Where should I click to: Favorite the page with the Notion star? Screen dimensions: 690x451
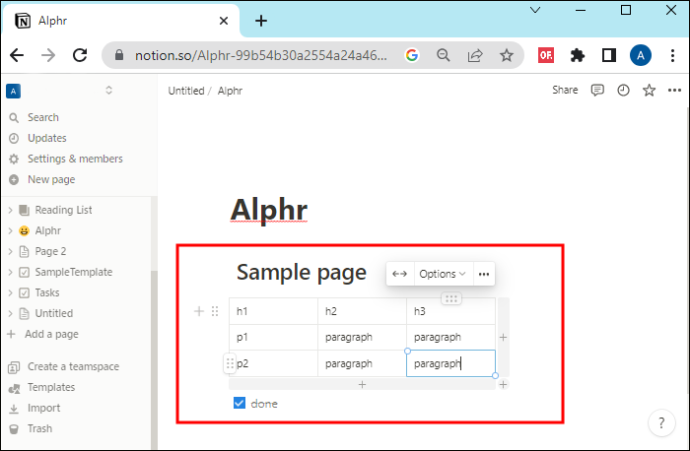point(649,90)
